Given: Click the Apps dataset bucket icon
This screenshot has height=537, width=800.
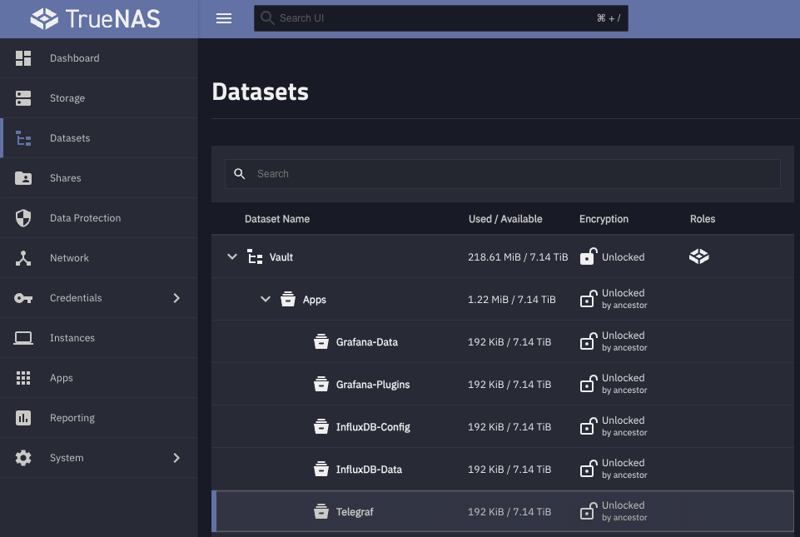Looking at the screenshot, I should (288, 299).
